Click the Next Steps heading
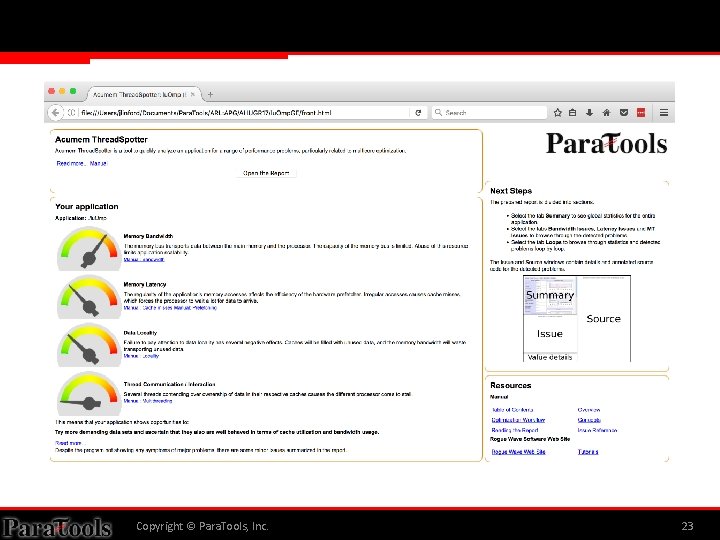The width and height of the screenshot is (720, 540). (x=511, y=191)
